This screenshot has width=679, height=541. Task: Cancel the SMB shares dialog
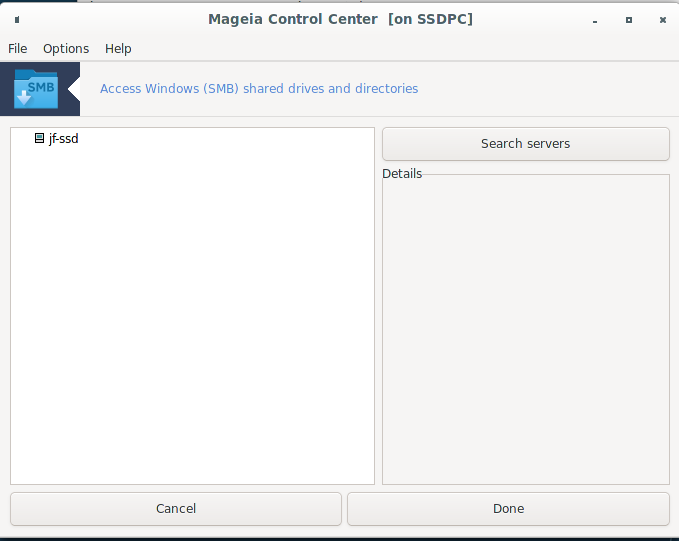point(176,509)
